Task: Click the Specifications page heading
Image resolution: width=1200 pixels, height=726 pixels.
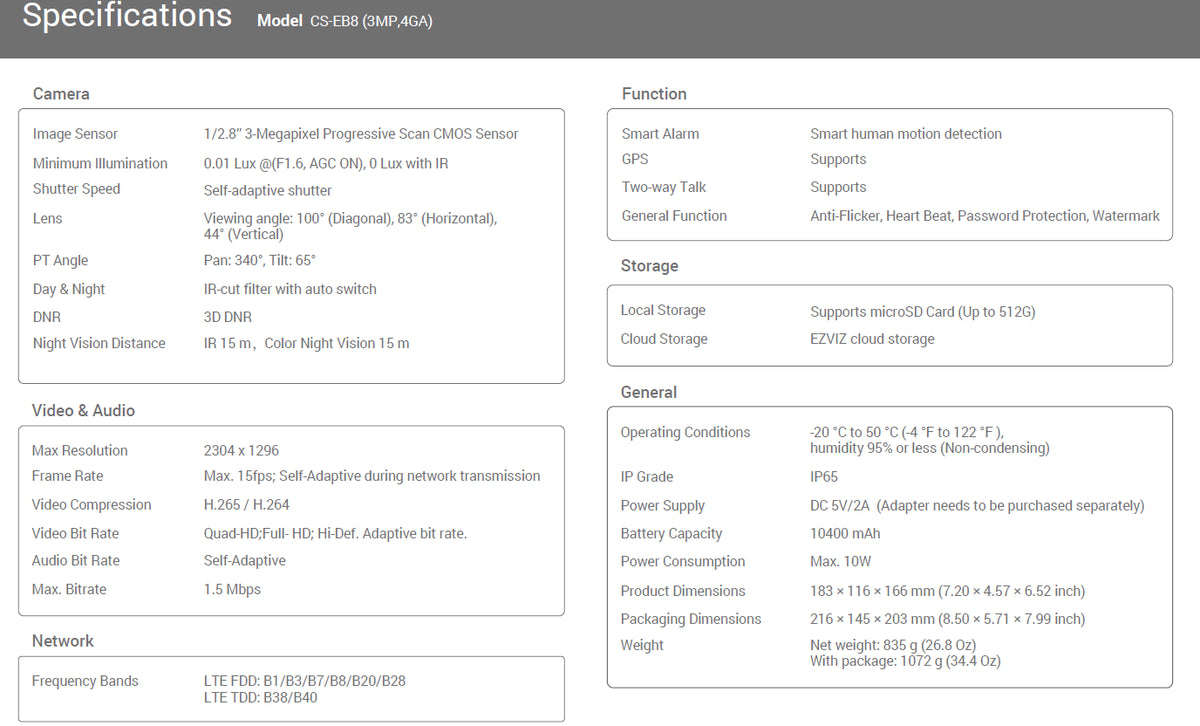Action: [127, 16]
